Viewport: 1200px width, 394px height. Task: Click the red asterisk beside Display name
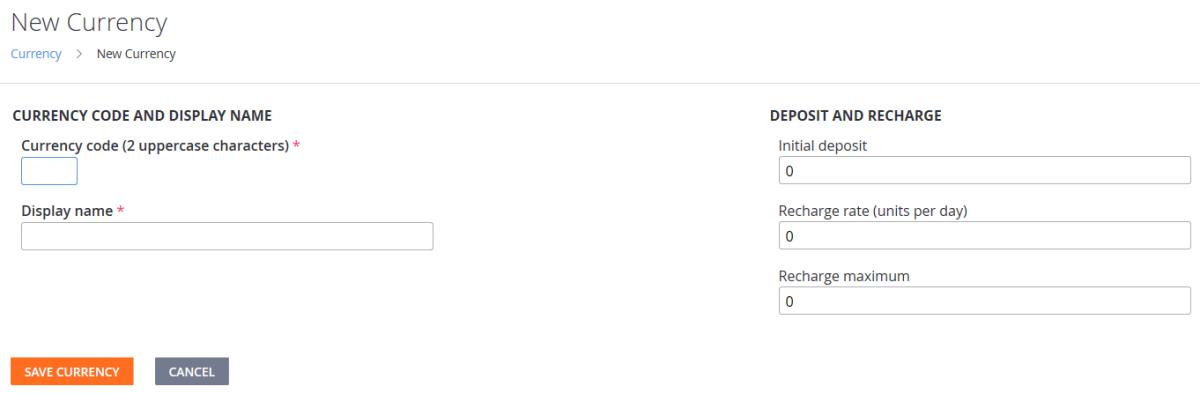121,211
